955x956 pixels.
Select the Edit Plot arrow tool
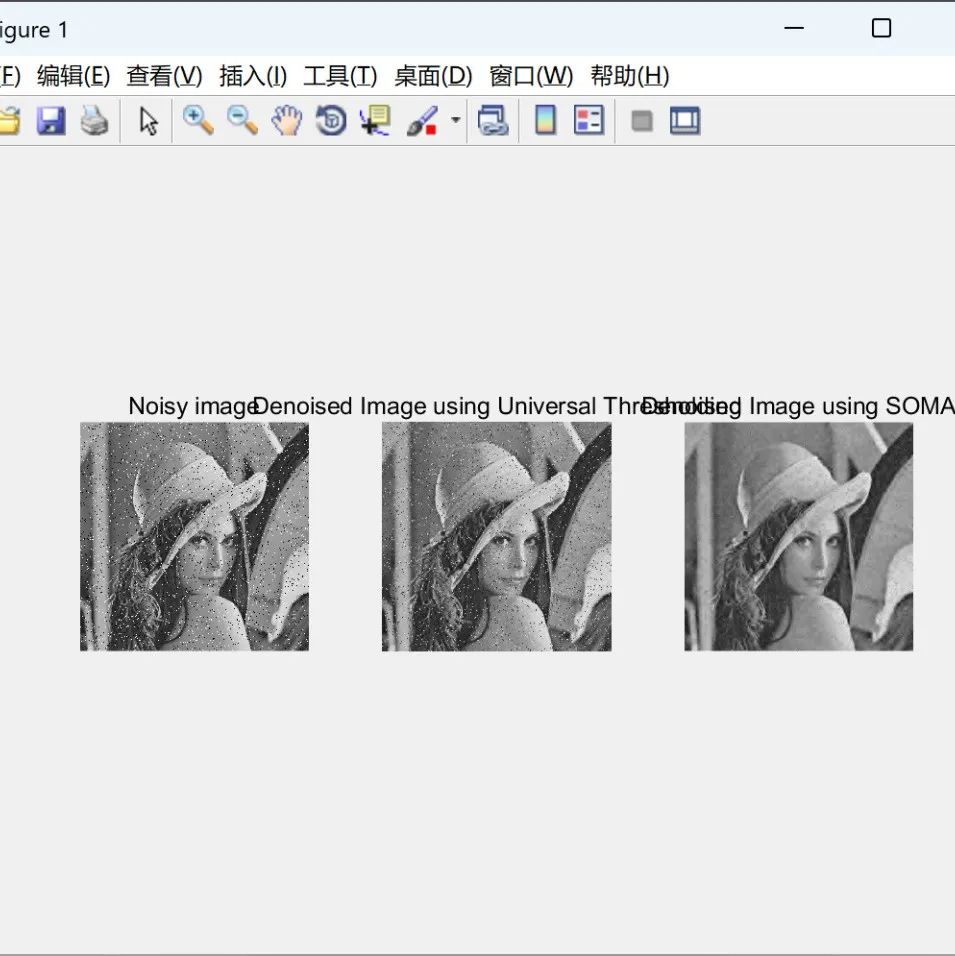point(148,121)
